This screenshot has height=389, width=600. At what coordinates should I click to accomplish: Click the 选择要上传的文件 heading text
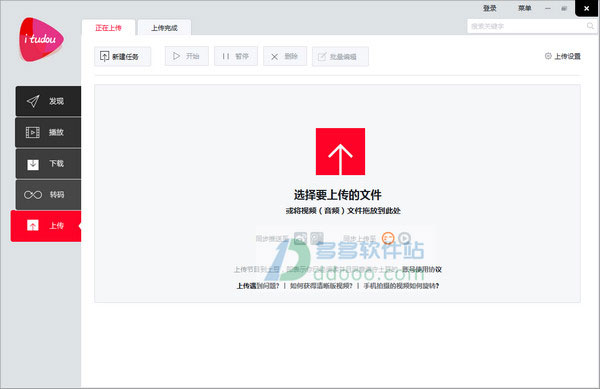338,195
